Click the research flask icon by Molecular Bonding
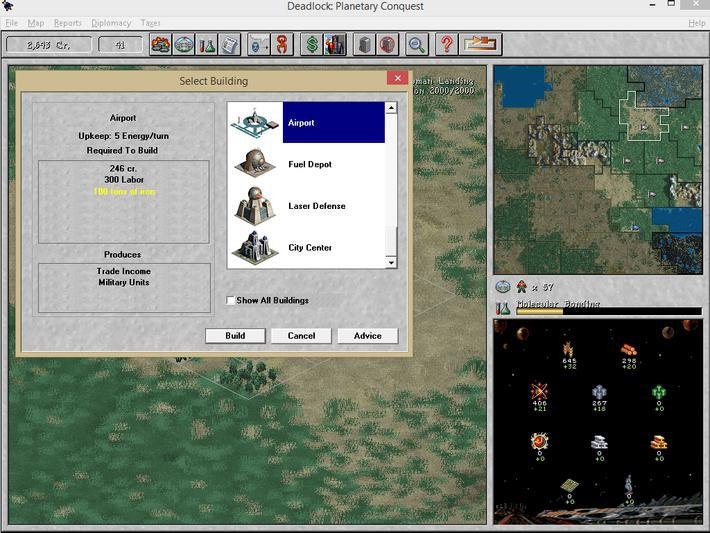 tap(503, 308)
